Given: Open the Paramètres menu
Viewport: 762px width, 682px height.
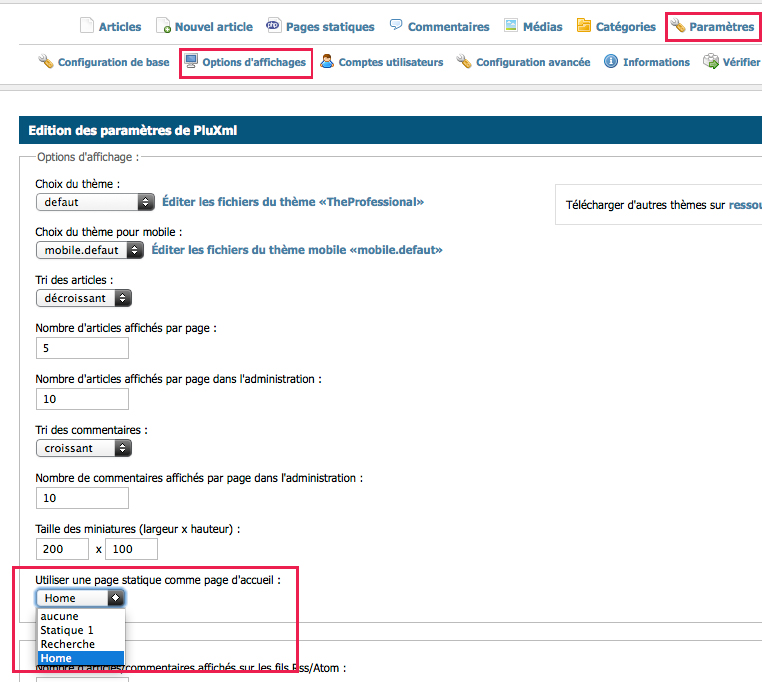Looking at the screenshot, I should point(712,26).
